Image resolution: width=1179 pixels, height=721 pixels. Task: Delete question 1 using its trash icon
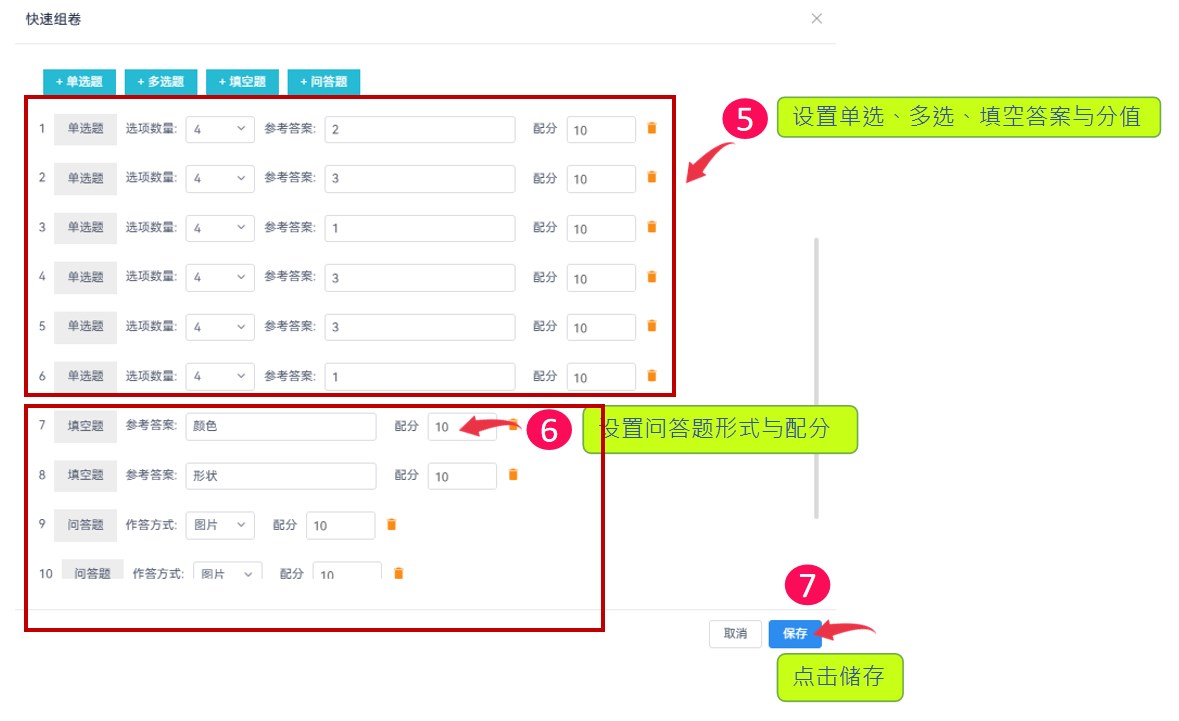[x=651, y=128]
